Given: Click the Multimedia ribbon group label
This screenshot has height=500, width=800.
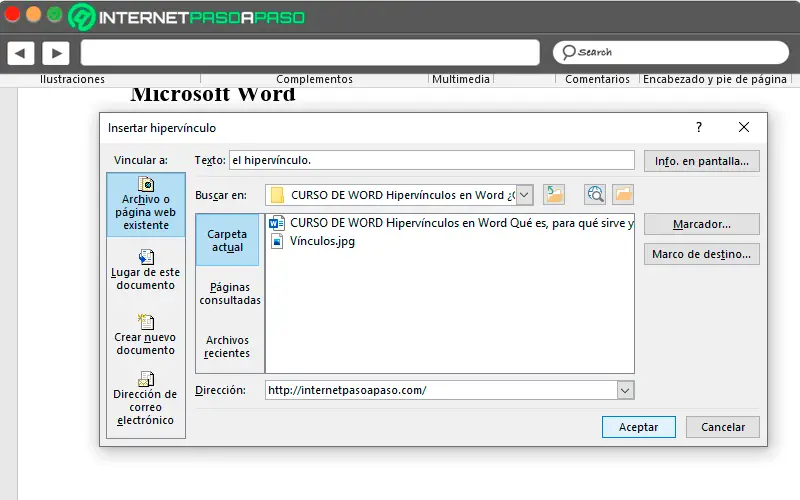Looking at the screenshot, I should click(461, 79).
